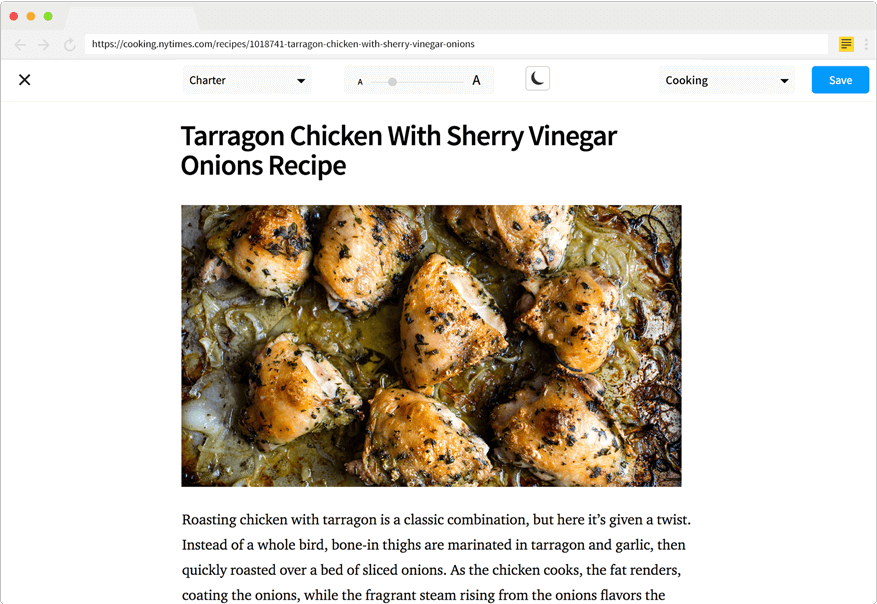877x604 pixels.
Task: Close the reader view with X
Action: click(25, 80)
